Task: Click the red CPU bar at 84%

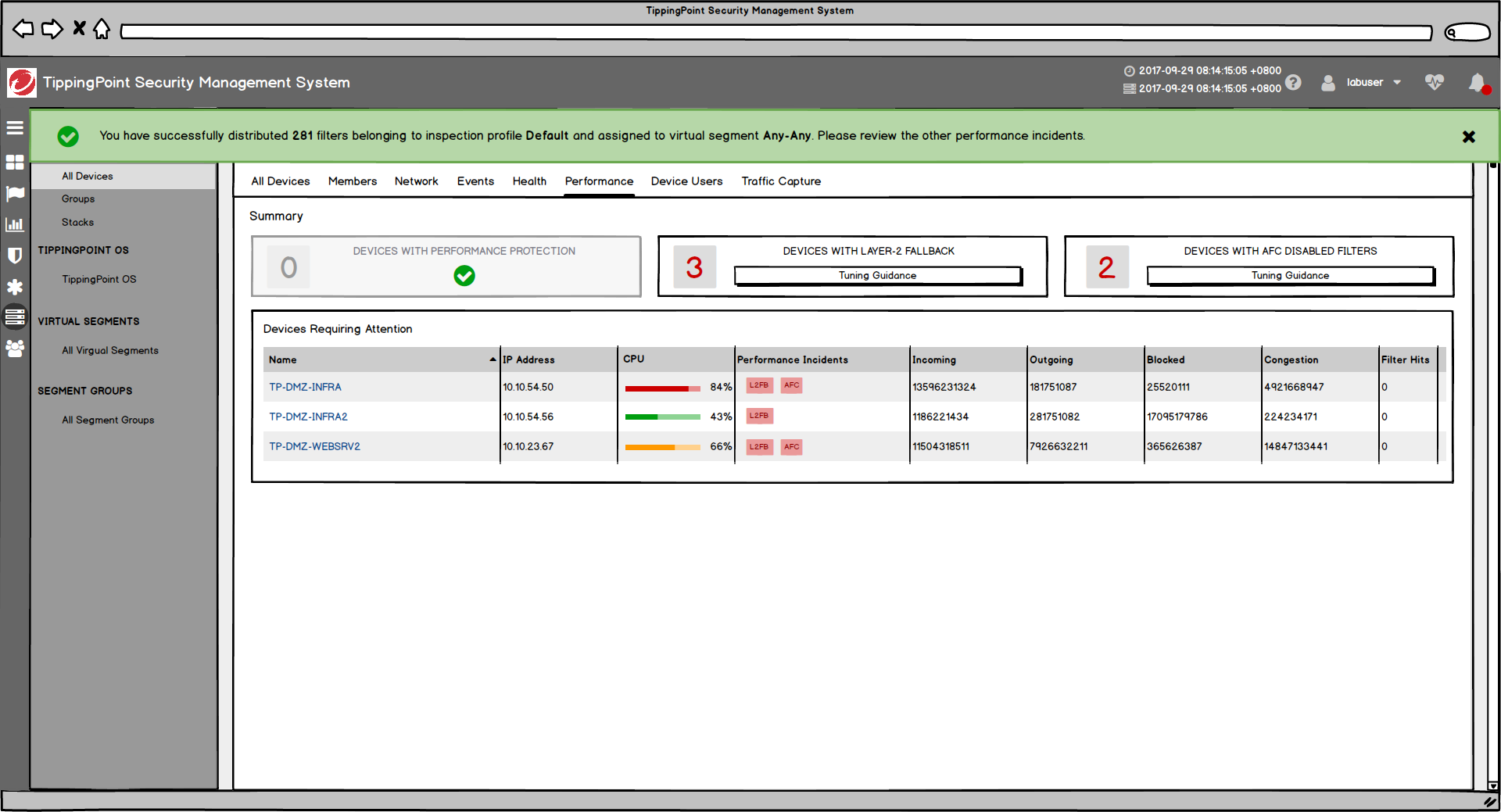Action: point(663,388)
